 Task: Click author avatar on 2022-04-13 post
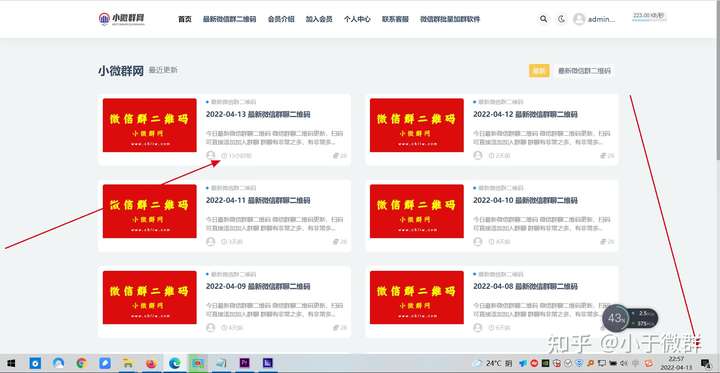pos(211,155)
